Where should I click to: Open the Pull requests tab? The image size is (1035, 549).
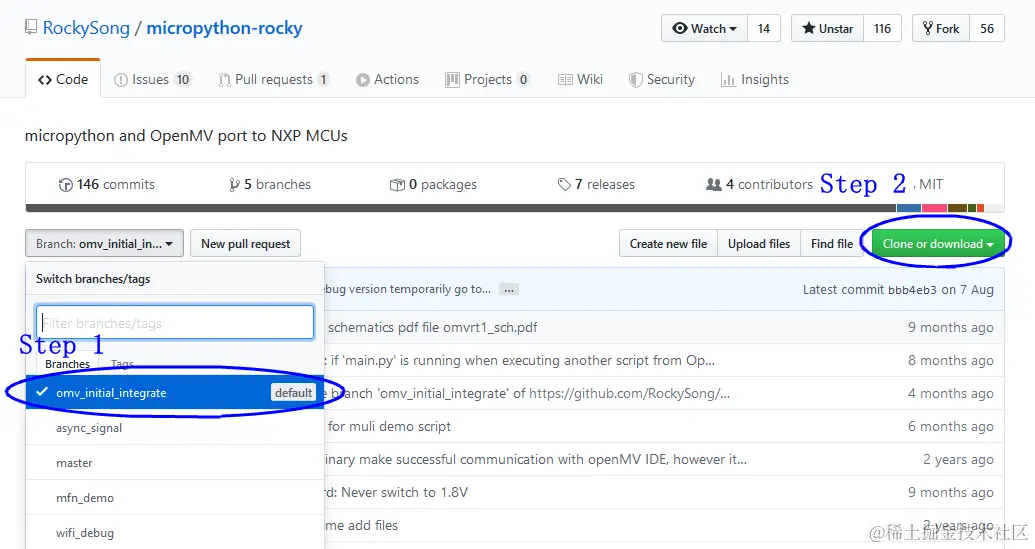coord(273,79)
